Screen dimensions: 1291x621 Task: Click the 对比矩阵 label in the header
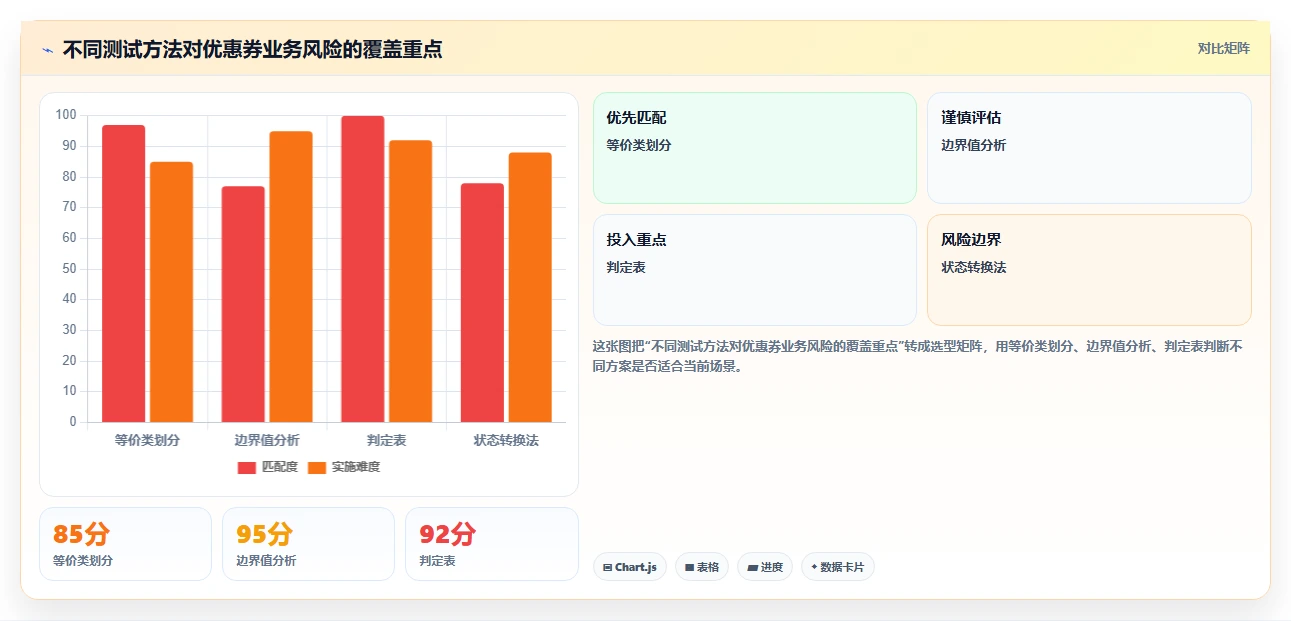[1223, 48]
